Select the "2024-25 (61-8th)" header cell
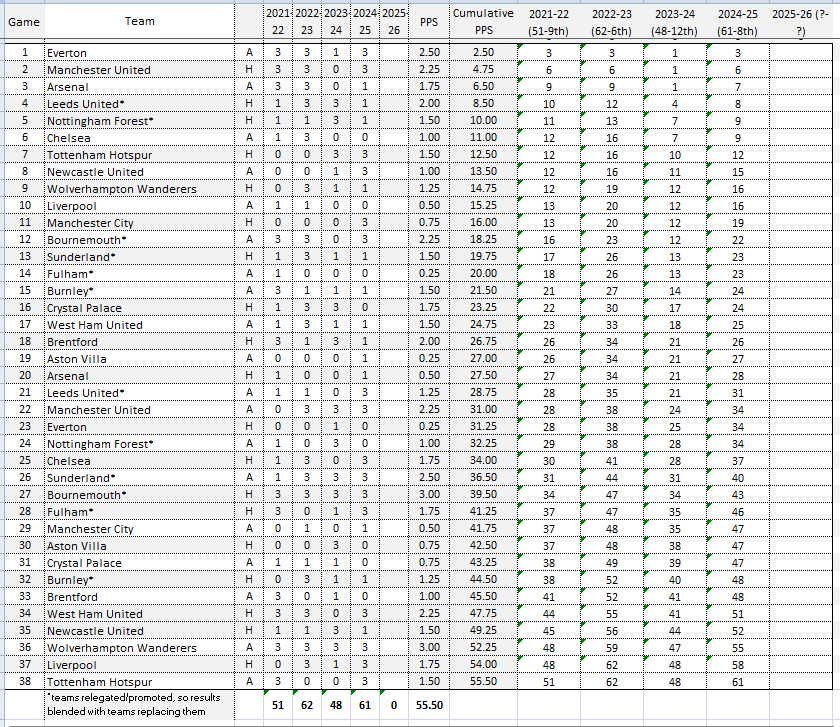The image size is (840, 727). point(738,23)
